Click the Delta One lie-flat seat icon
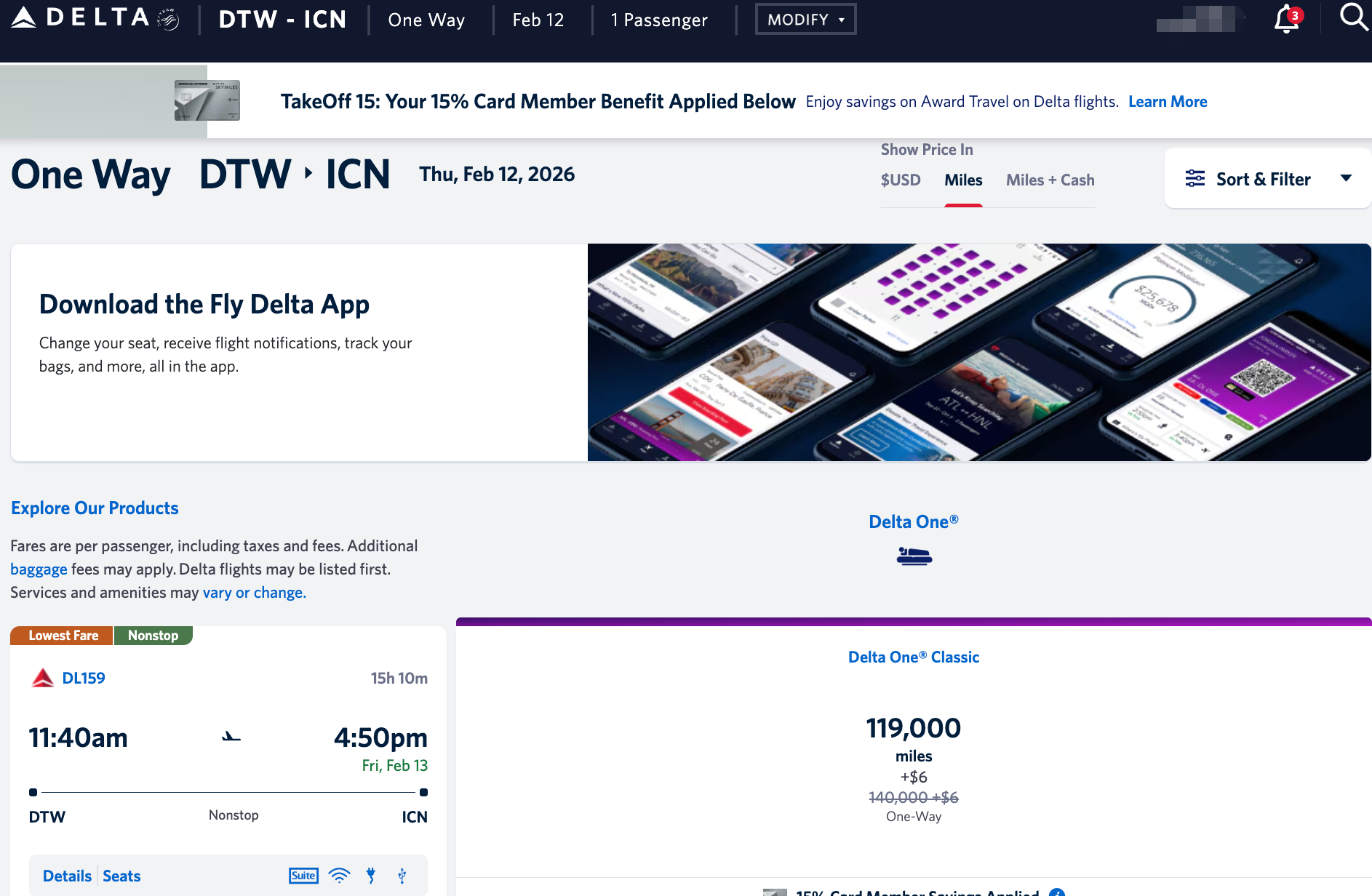This screenshot has width=1372, height=896. (914, 556)
